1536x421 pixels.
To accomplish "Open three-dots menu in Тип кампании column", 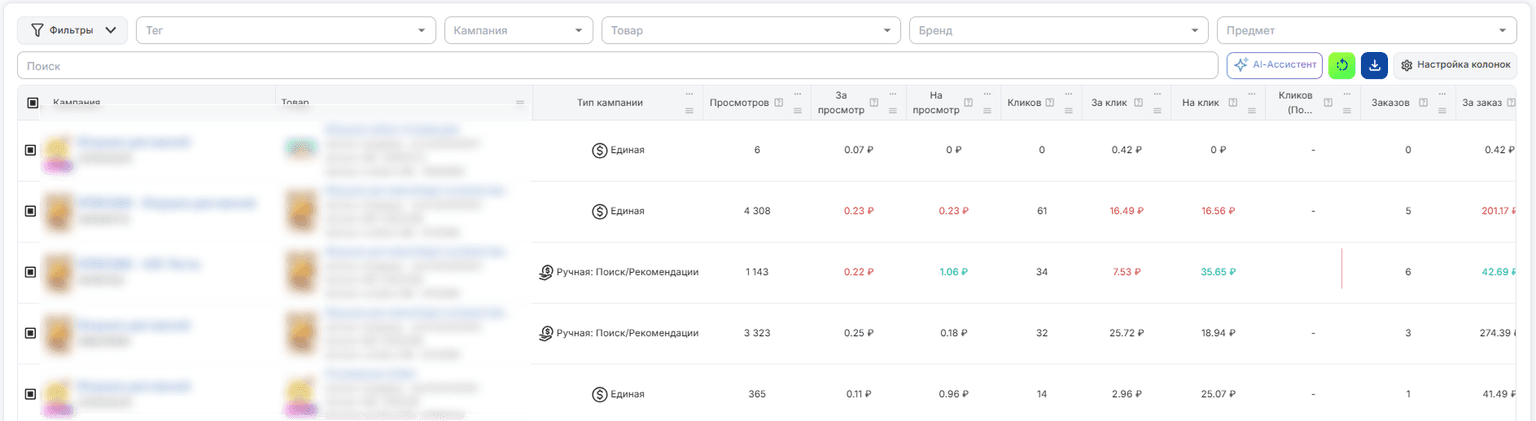I will pos(689,95).
